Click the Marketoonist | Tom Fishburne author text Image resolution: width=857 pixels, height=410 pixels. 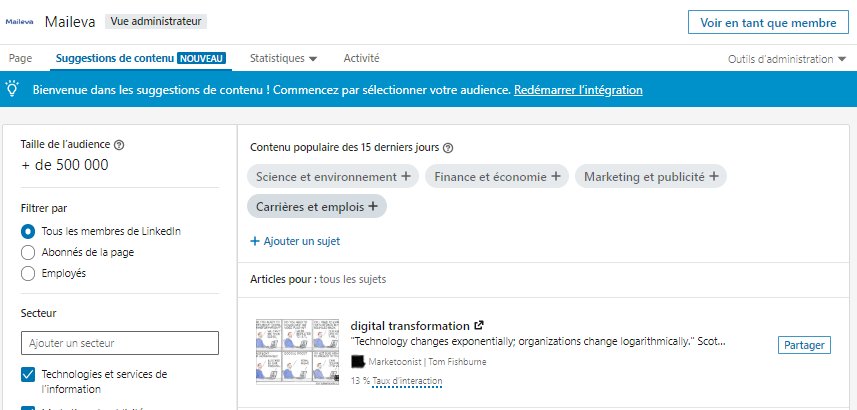tap(427, 362)
